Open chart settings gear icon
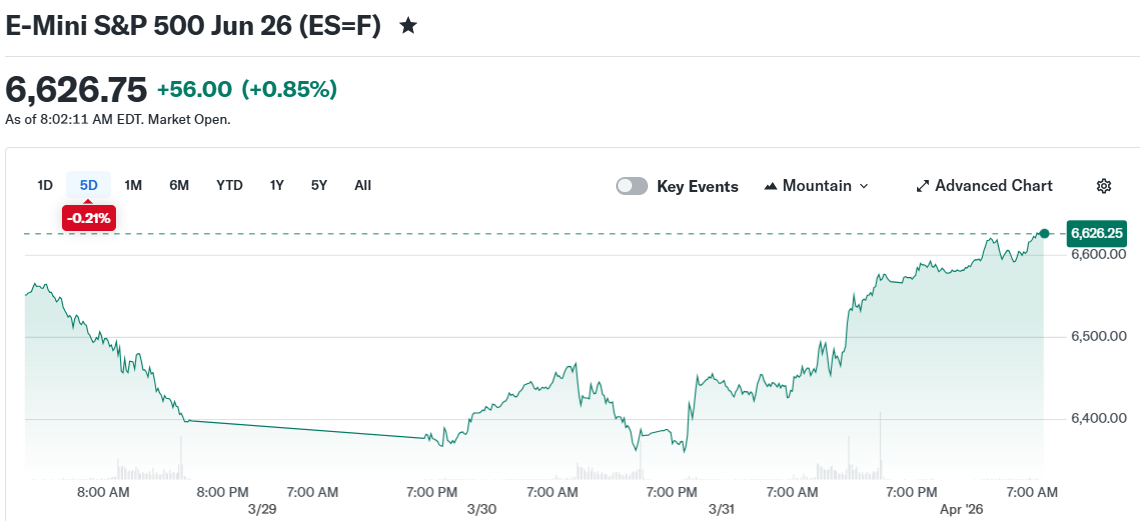Screen dimensions: 1140x521 coord(1104,186)
